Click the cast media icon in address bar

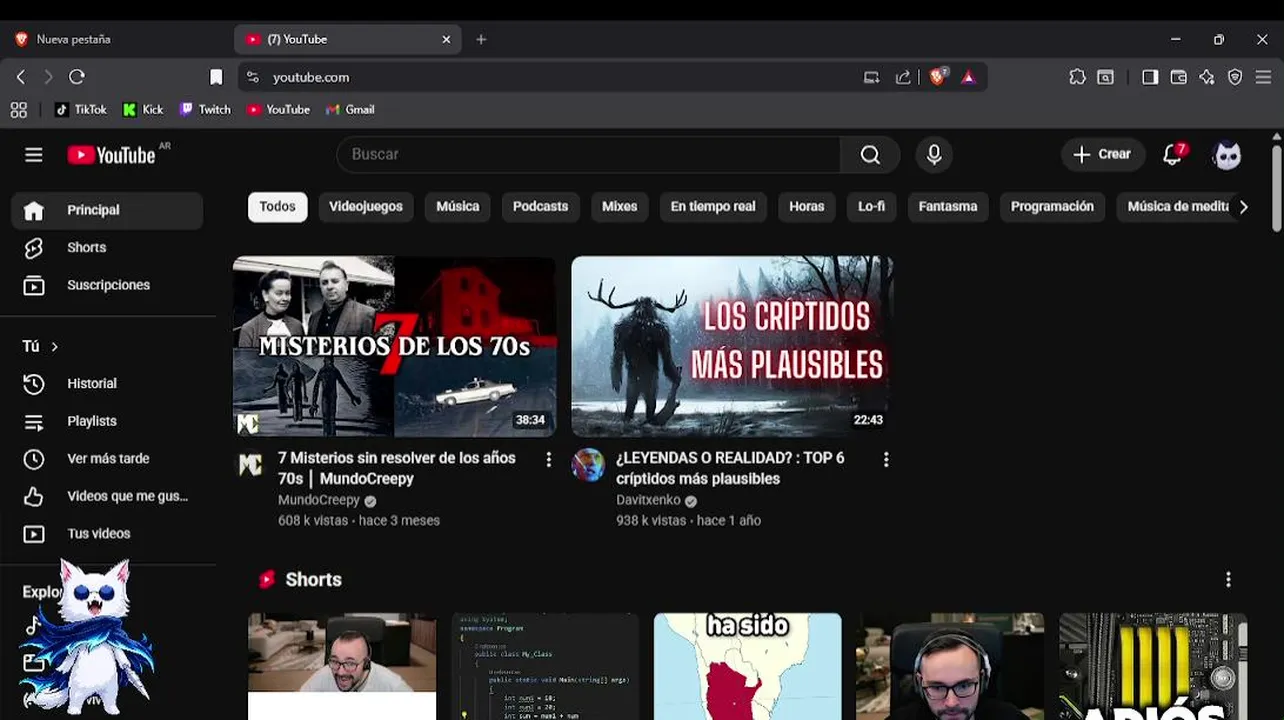[872, 77]
